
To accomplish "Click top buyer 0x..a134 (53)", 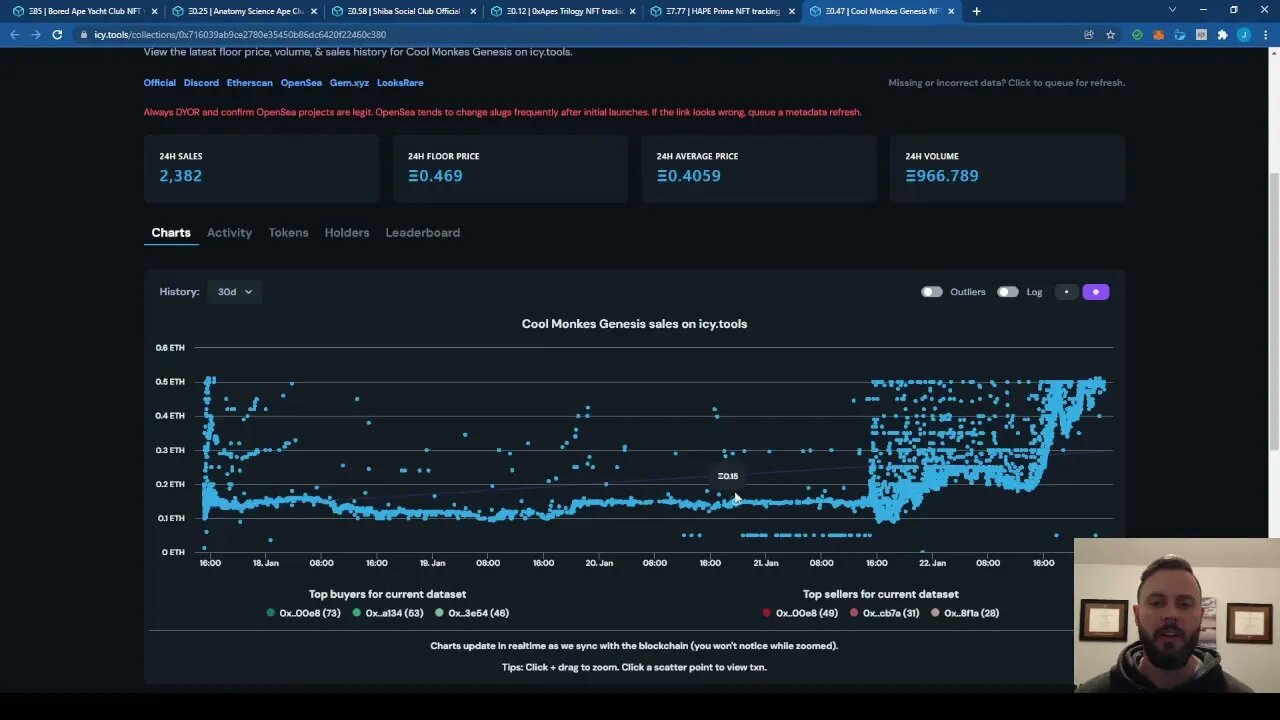I will click(x=388, y=613).
